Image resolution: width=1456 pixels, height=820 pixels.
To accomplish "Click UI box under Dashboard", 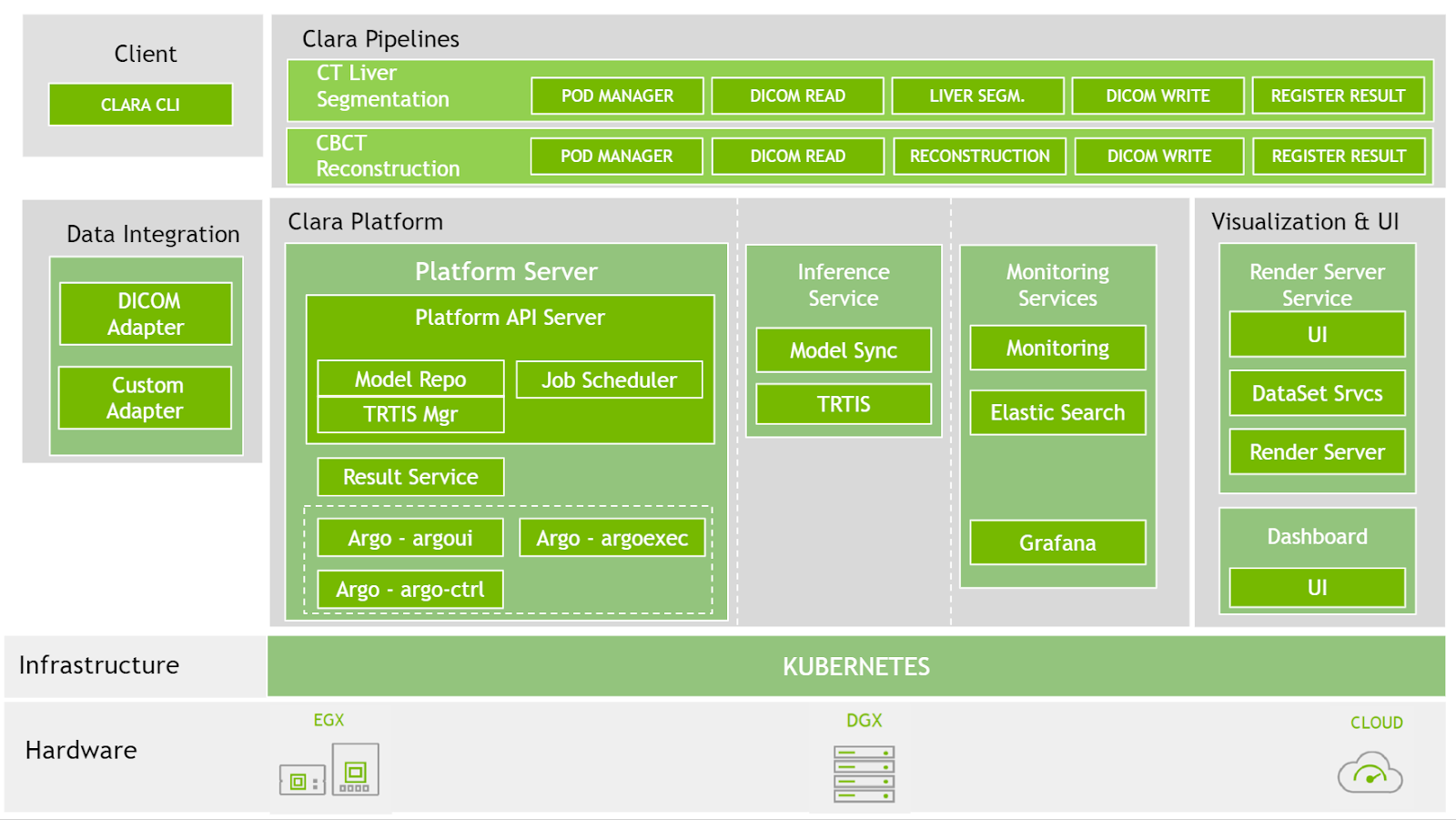I will [1318, 587].
